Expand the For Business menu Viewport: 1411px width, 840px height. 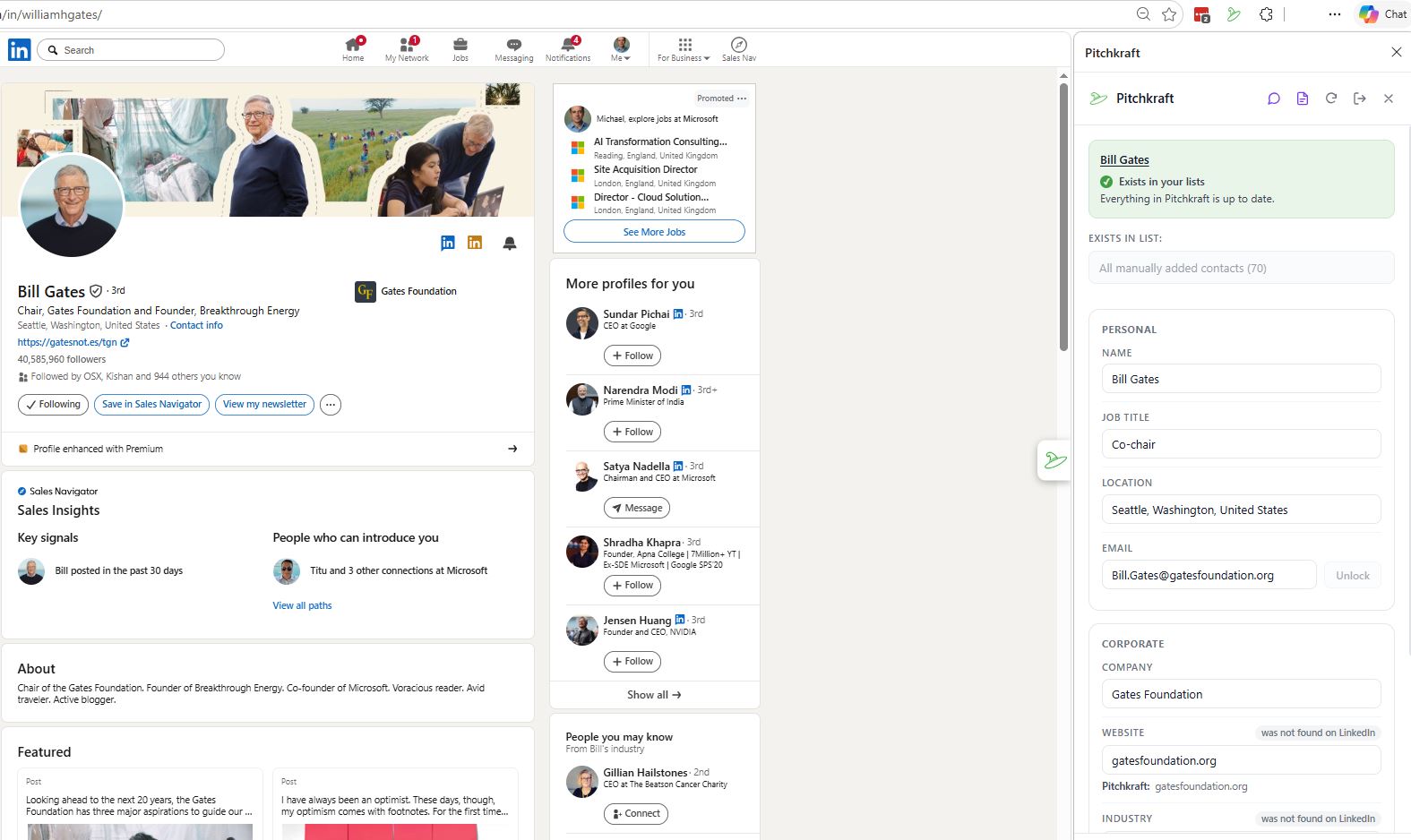click(x=684, y=49)
